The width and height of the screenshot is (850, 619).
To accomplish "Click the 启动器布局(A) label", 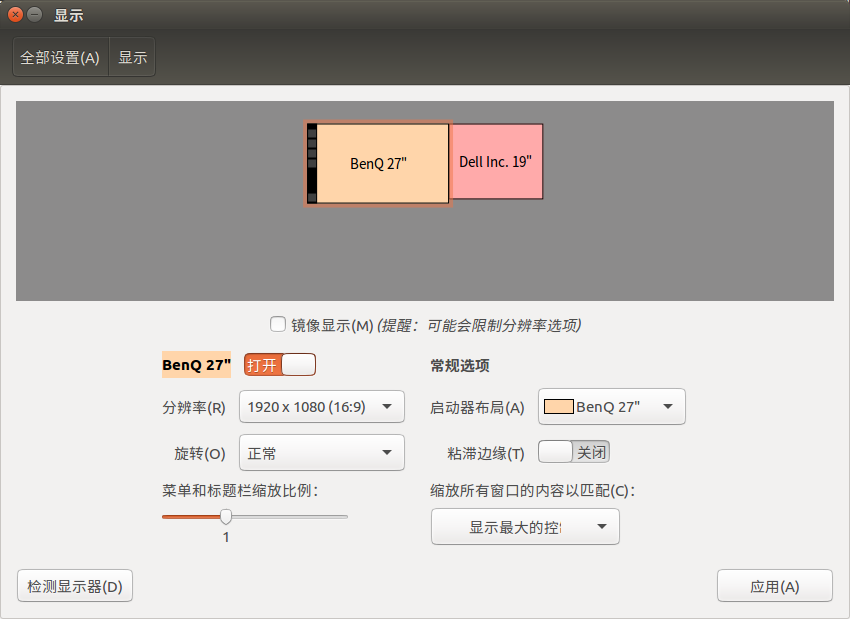I will point(477,407).
